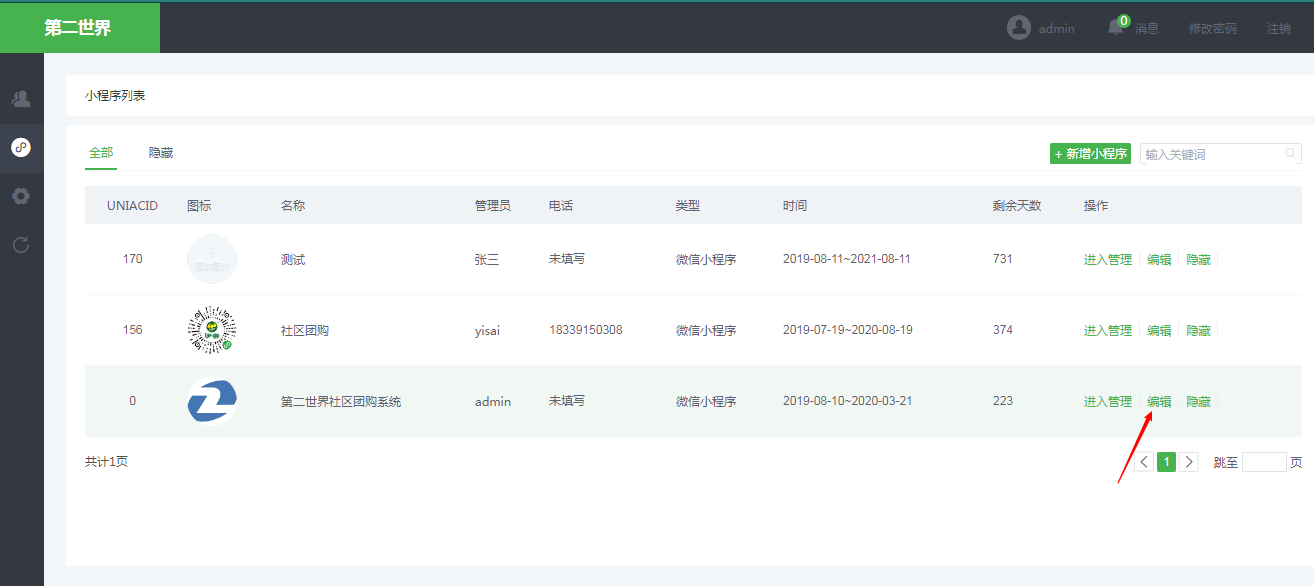Click the 新增小程序 button
The image size is (1314, 586).
point(1090,154)
